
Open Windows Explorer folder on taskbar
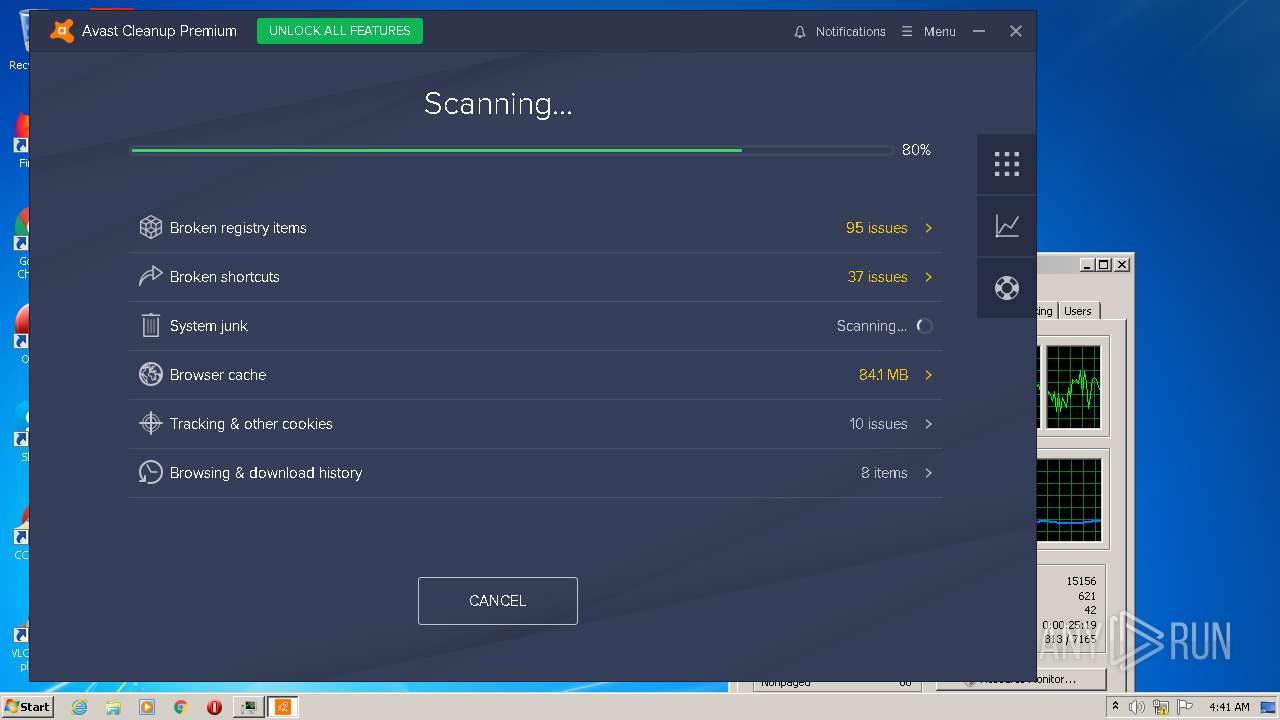(113, 707)
